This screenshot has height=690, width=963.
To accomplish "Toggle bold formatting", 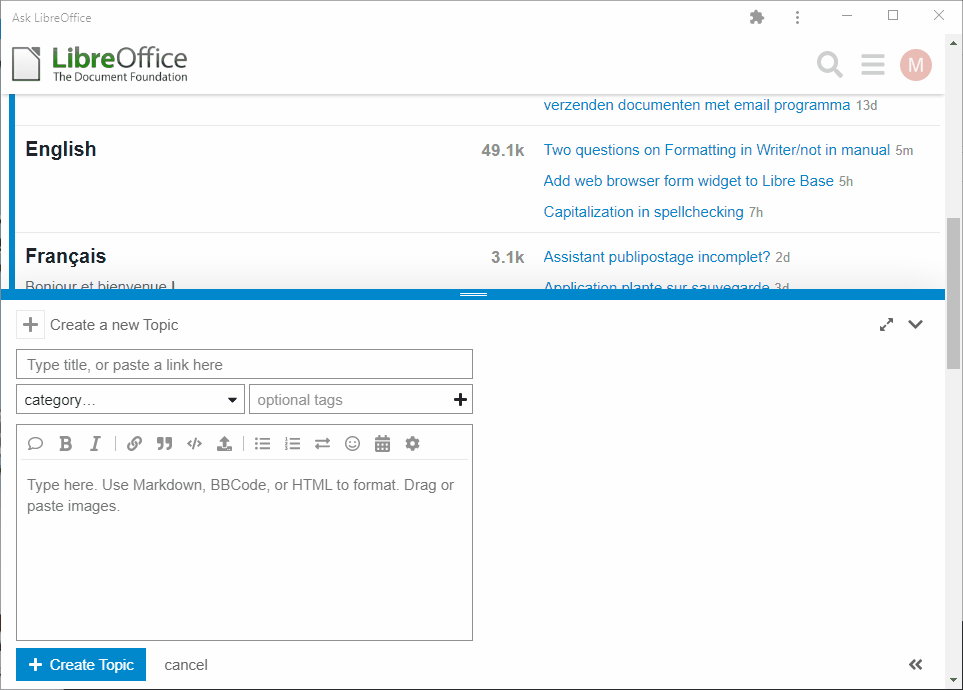I will point(66,444).
